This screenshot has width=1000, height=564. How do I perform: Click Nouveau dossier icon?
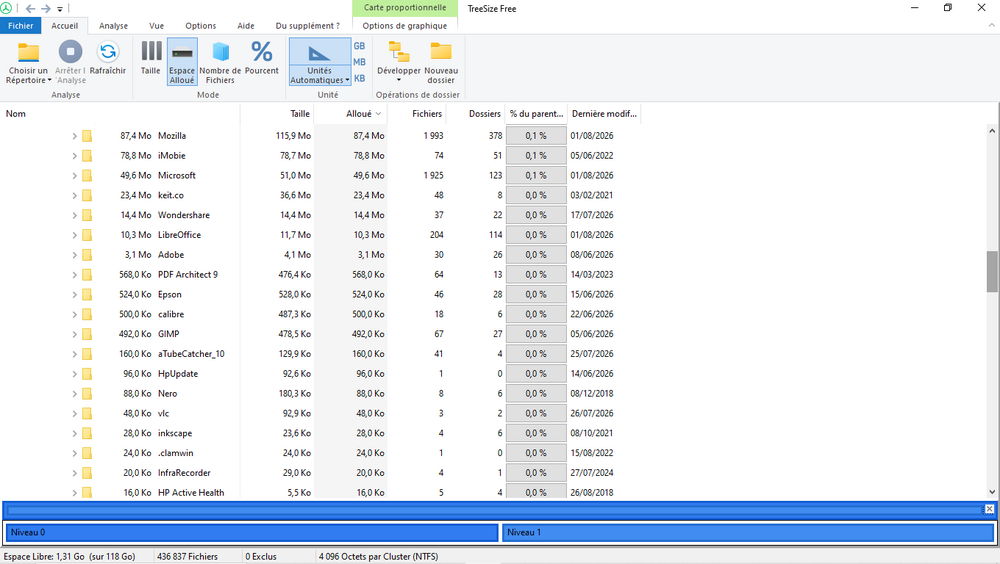click(x=441, y=52)
